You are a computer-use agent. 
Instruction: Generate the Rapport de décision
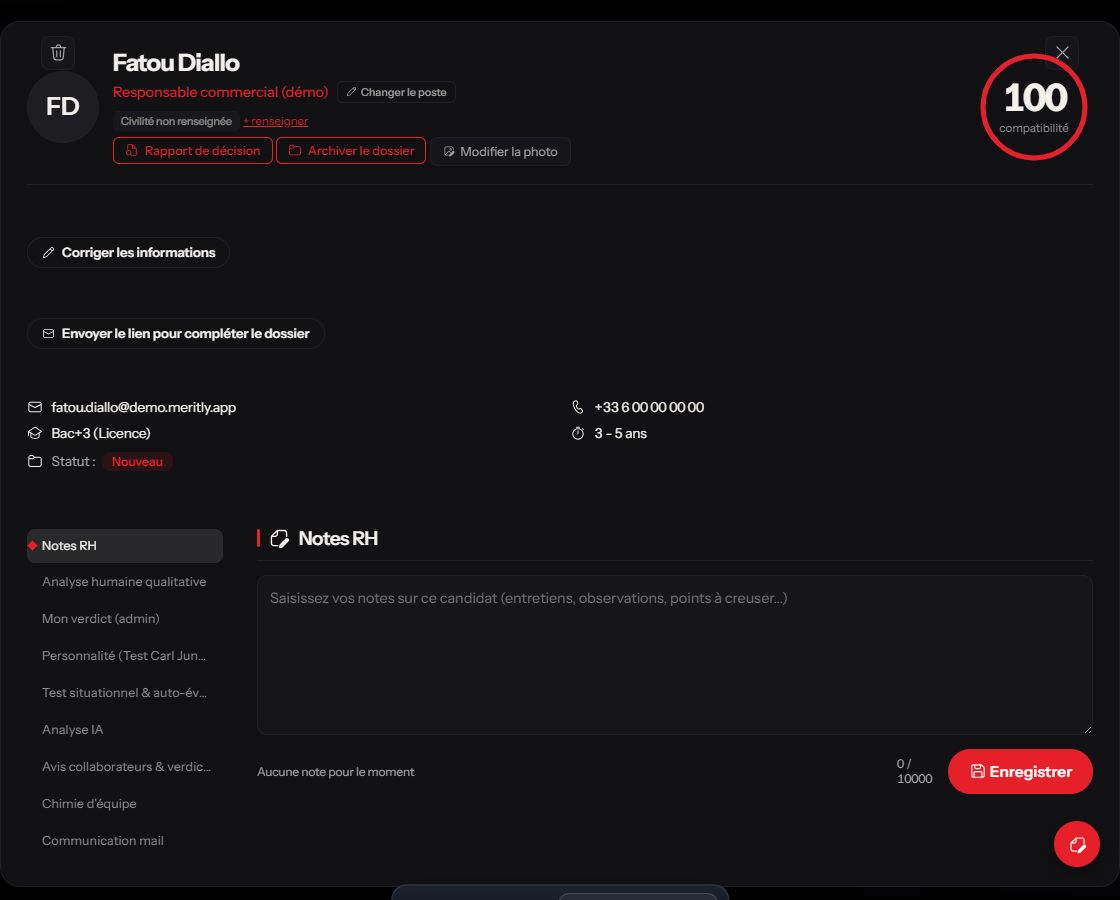tap(193, 151)
